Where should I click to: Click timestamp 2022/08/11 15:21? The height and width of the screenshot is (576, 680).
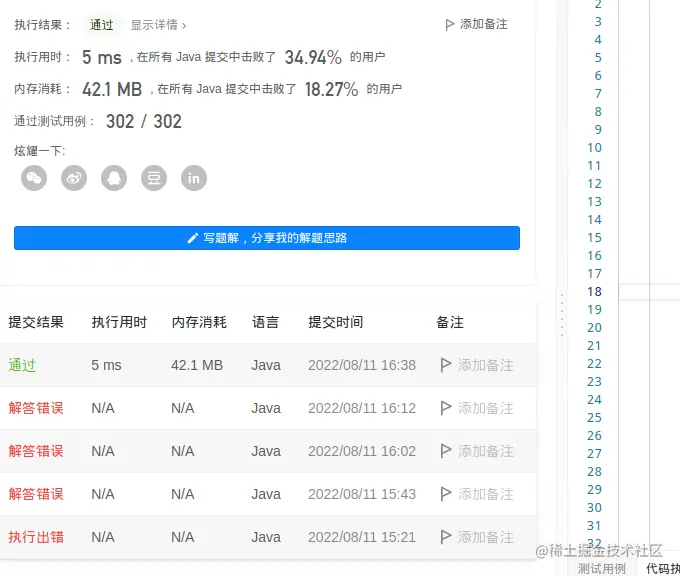tap(362, 537)
